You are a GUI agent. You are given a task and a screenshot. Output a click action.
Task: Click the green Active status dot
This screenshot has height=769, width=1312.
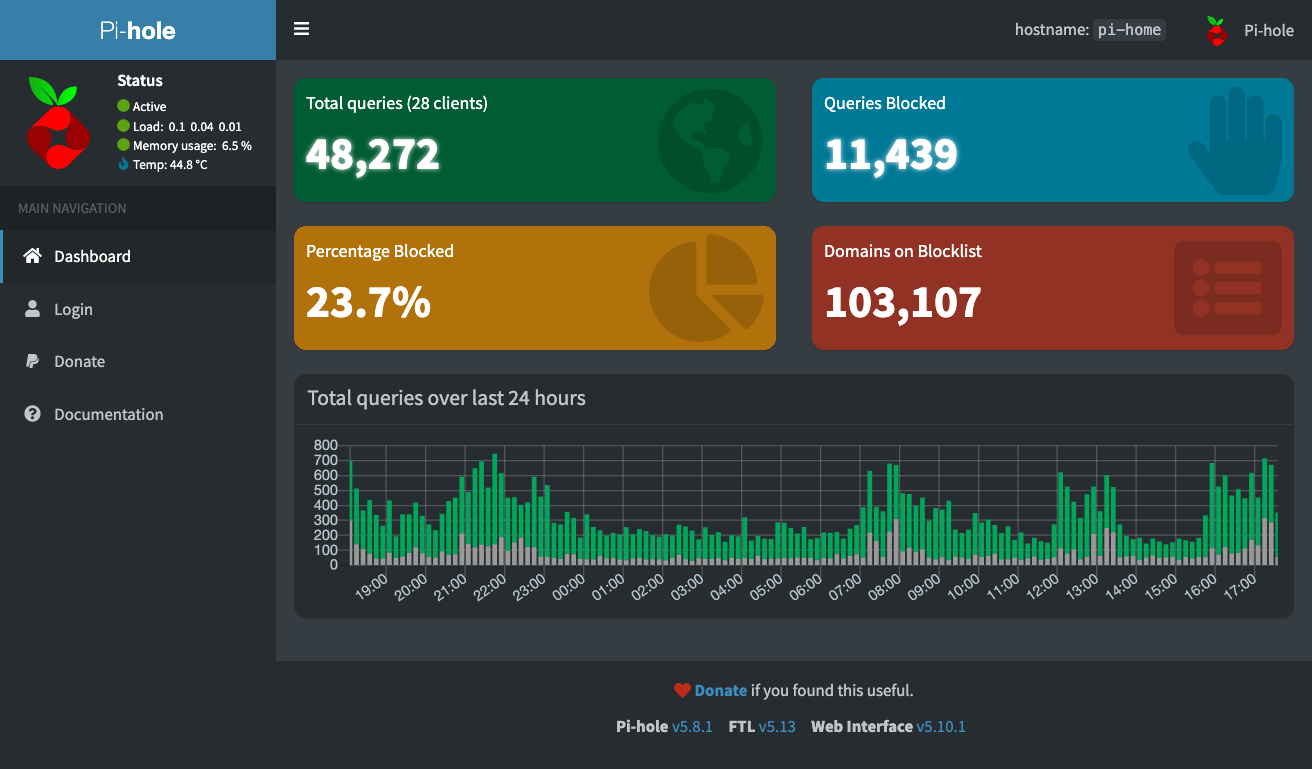tap(124, 106)
